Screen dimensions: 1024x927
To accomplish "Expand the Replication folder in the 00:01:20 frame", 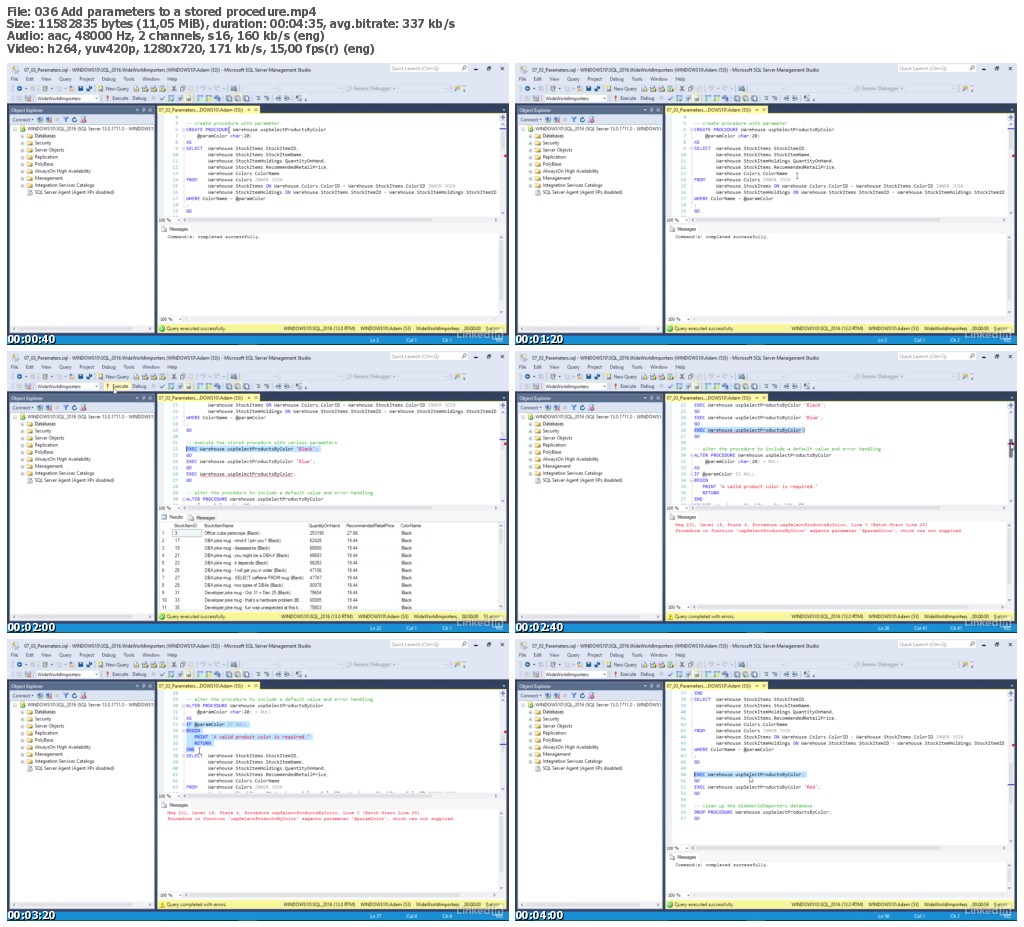I will click(x=530, y=157).
